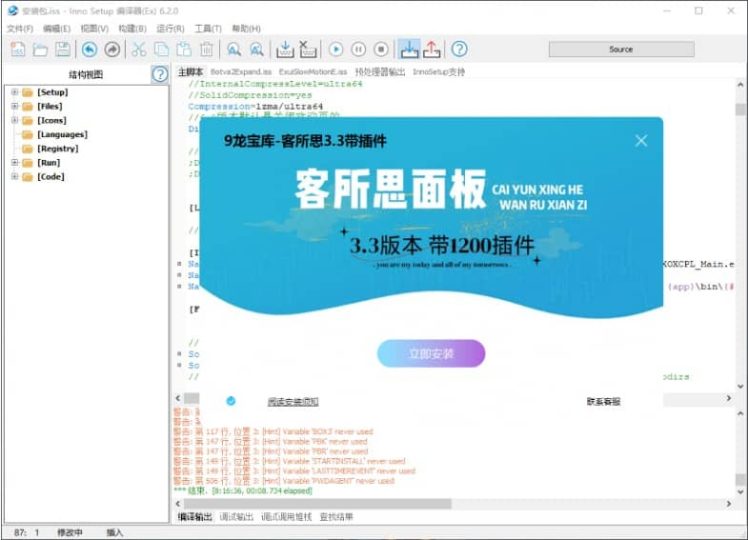Screen dimensions: 748x540
Task: Open Replace with the second magnifier icon
Action: pyautogui.click(x=257, y=49)
